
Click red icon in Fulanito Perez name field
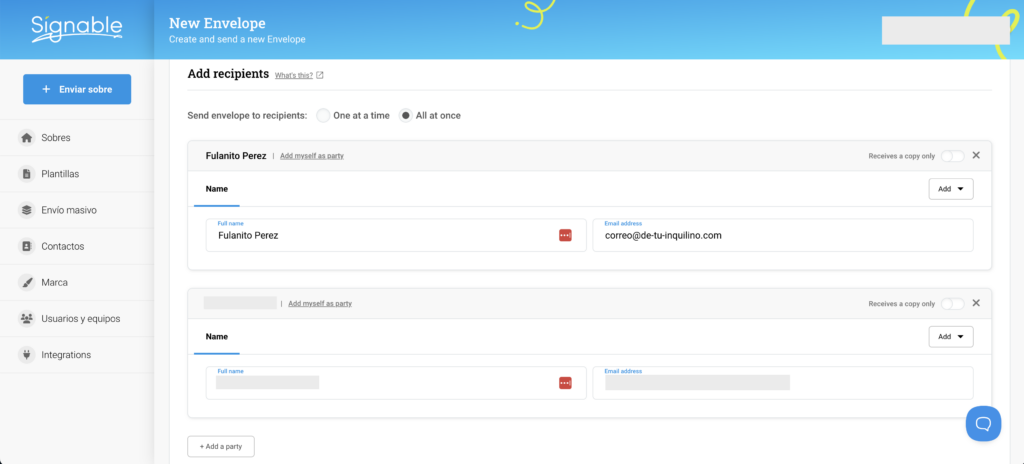coord(565,235)
